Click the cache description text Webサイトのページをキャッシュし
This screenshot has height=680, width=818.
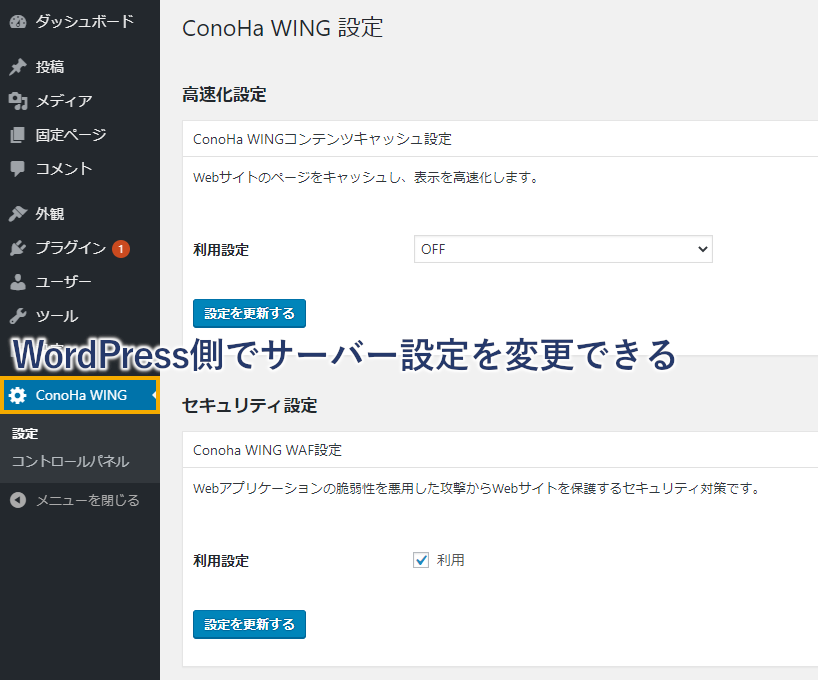coord(365,177)
